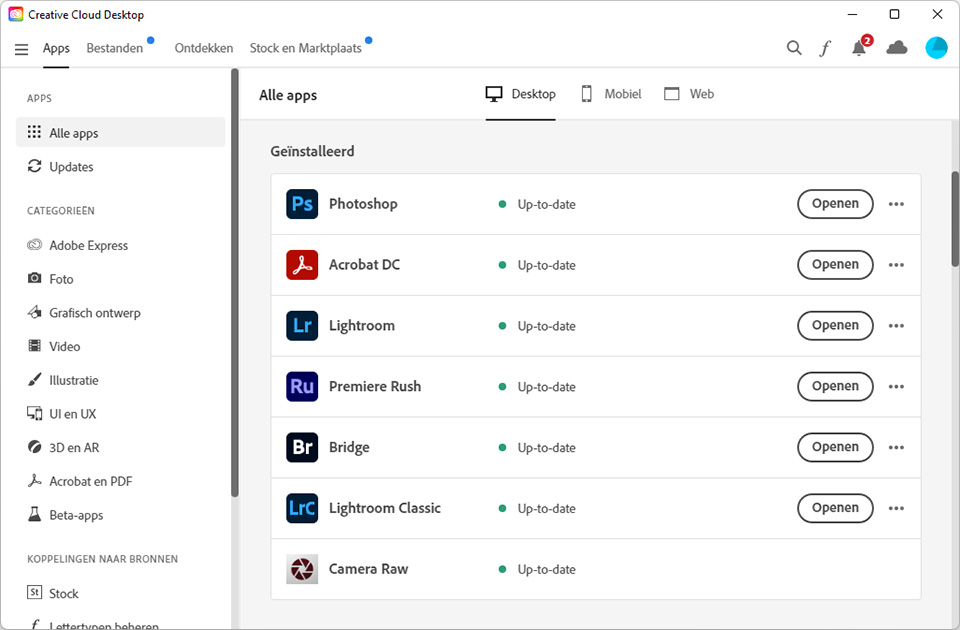Open the Stock resource link
The width and height of the screenshot is (960, 630).
coord(53,593)
